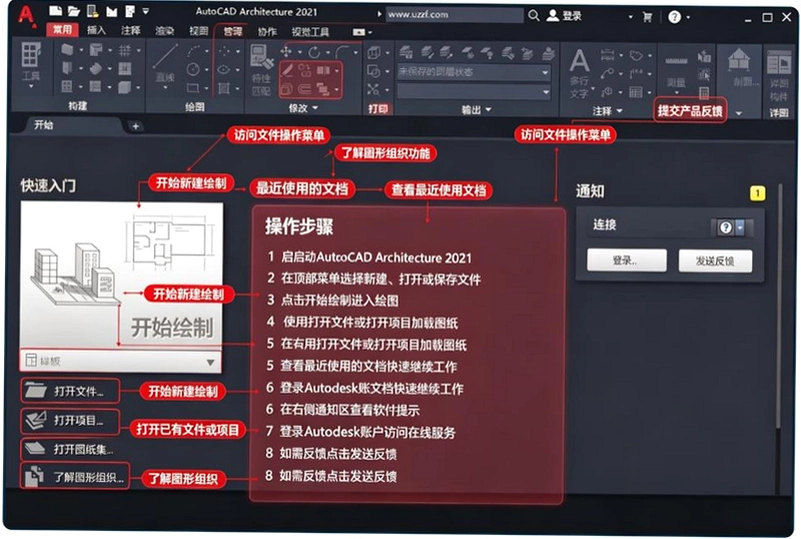Click the user account icon beside 登录

552,15
